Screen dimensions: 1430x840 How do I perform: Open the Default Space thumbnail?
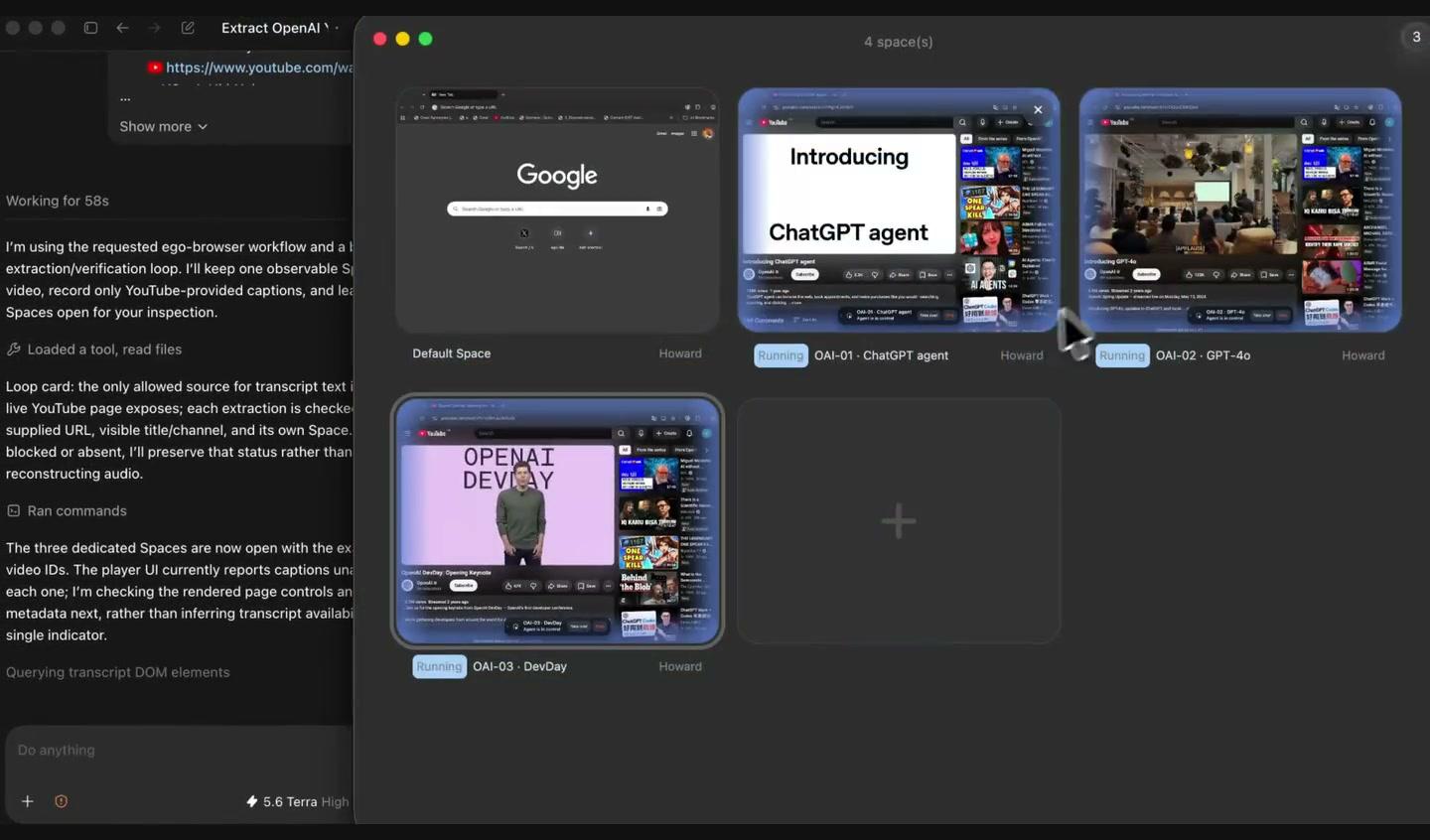[x=557, y=210]
